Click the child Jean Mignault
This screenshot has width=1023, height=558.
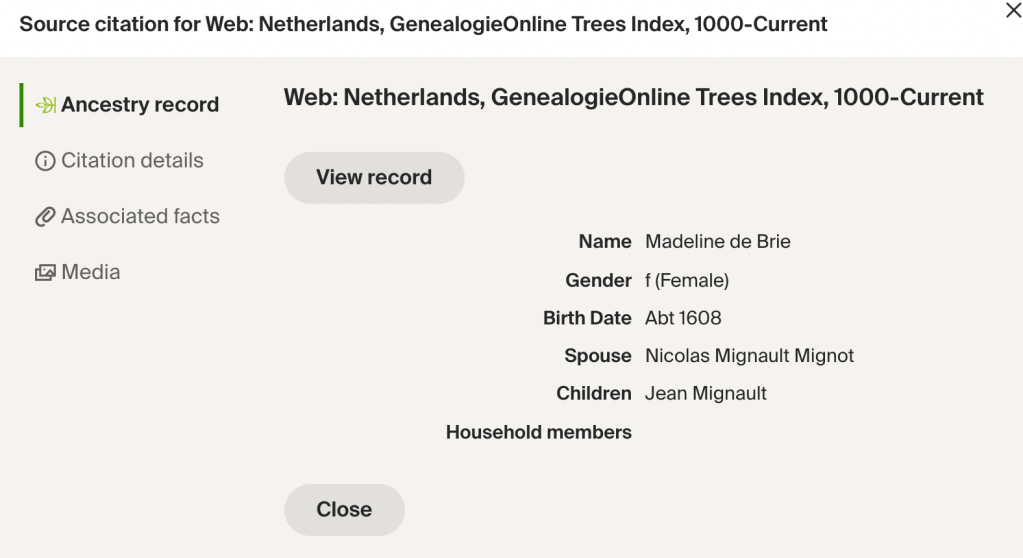[706, 394]
